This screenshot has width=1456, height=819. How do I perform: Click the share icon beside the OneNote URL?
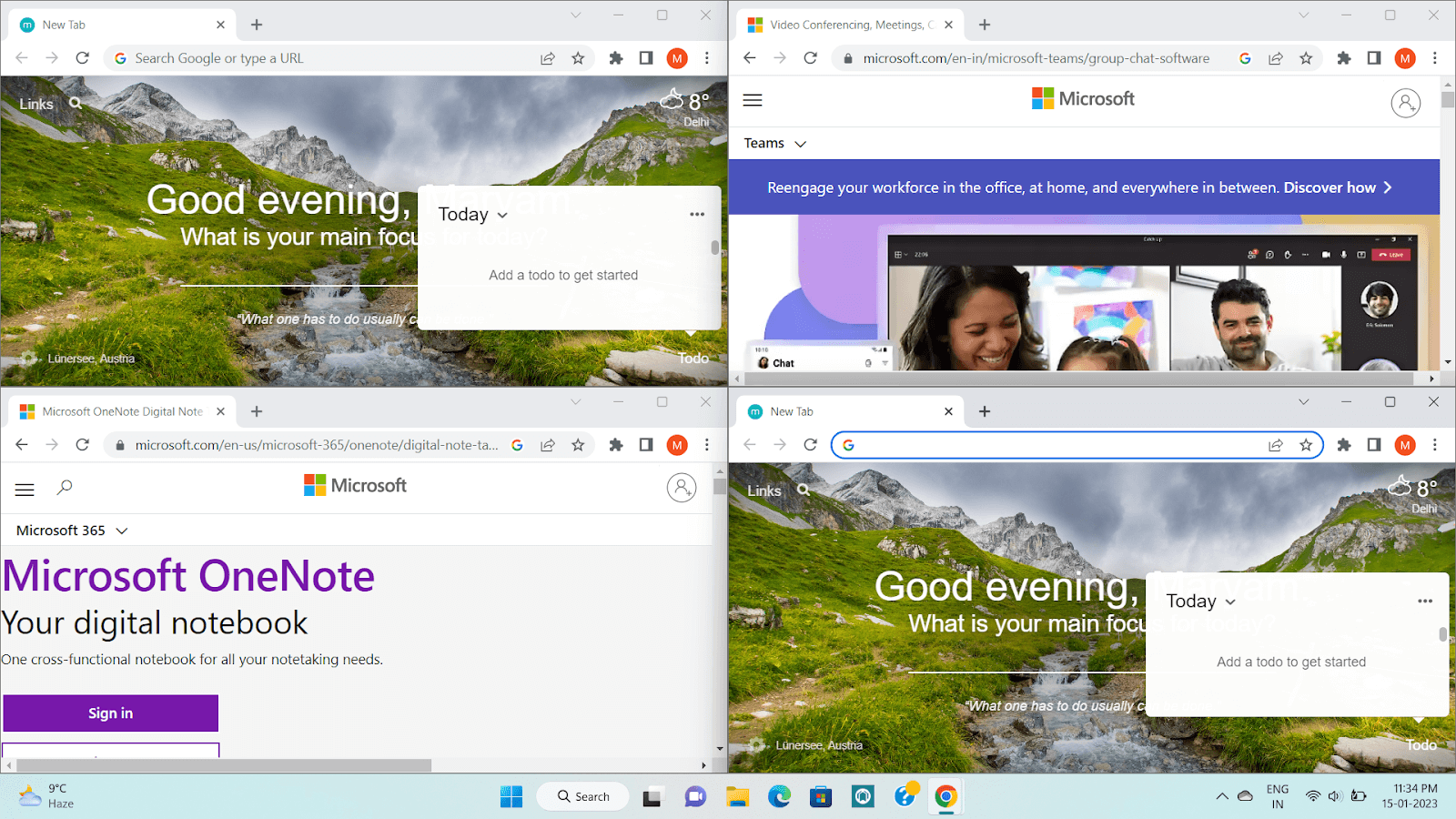click(x=548, y=445)
